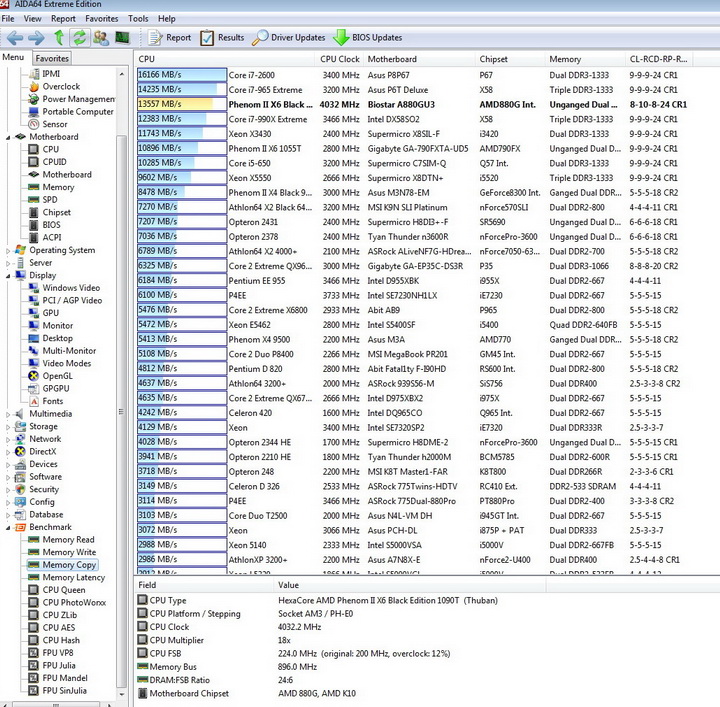Open Driver Updates in the toolbar
The width and height of the screenshot is (720, 707).
pyautogui.click(x=288, y=38)
